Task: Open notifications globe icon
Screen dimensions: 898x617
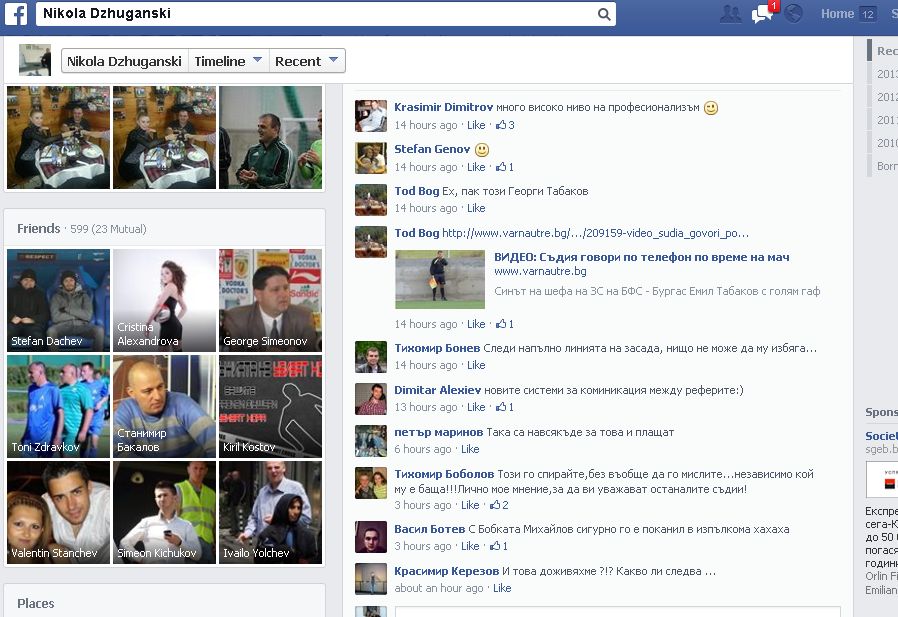Action: pyautogui.click(x=793, y=13)
